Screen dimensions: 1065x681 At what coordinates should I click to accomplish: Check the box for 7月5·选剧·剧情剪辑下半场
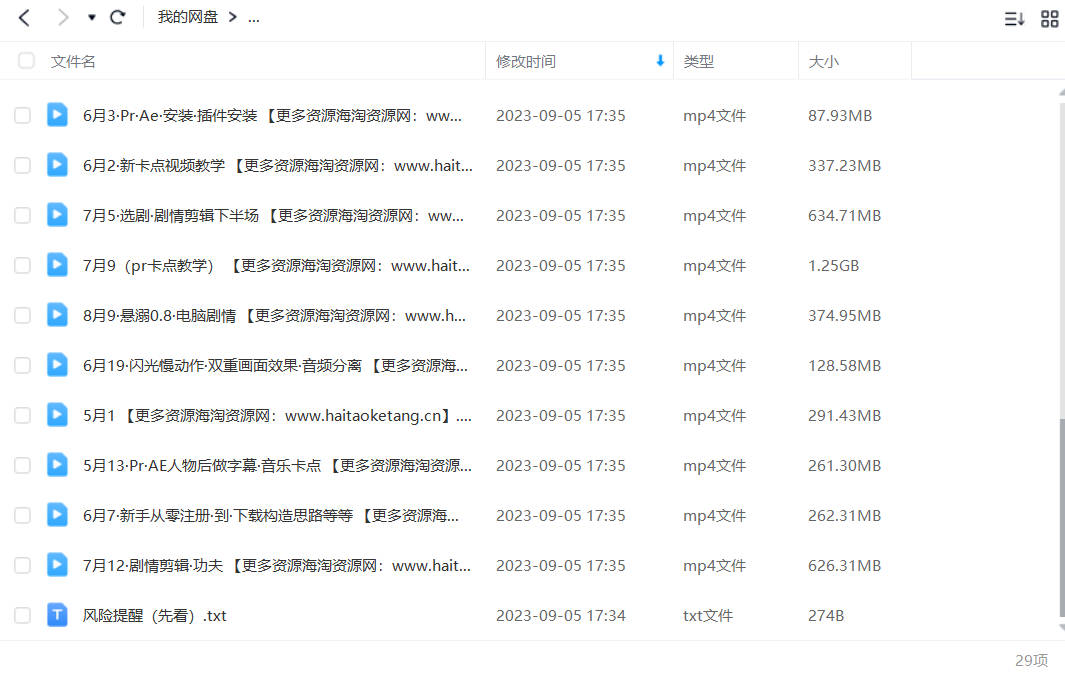tap(22, 215)
